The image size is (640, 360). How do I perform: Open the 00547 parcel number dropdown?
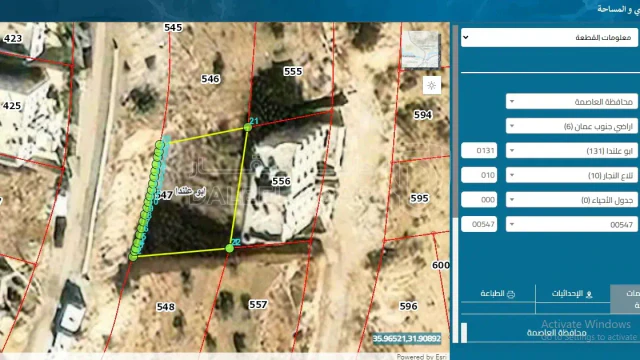pyautogui.click(x=571, y=224)
